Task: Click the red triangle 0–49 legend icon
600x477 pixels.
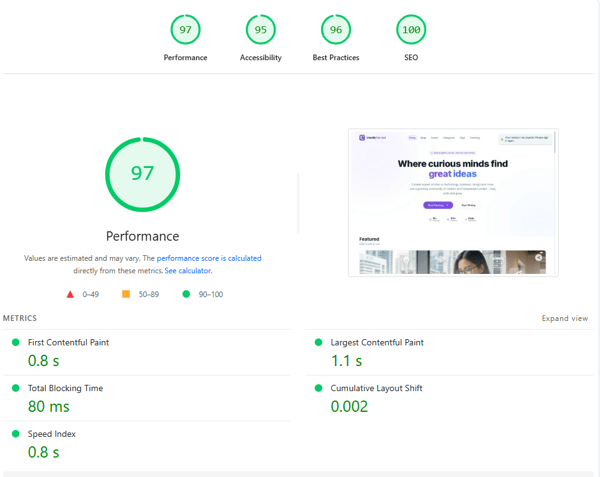Action: click(70, 294)
